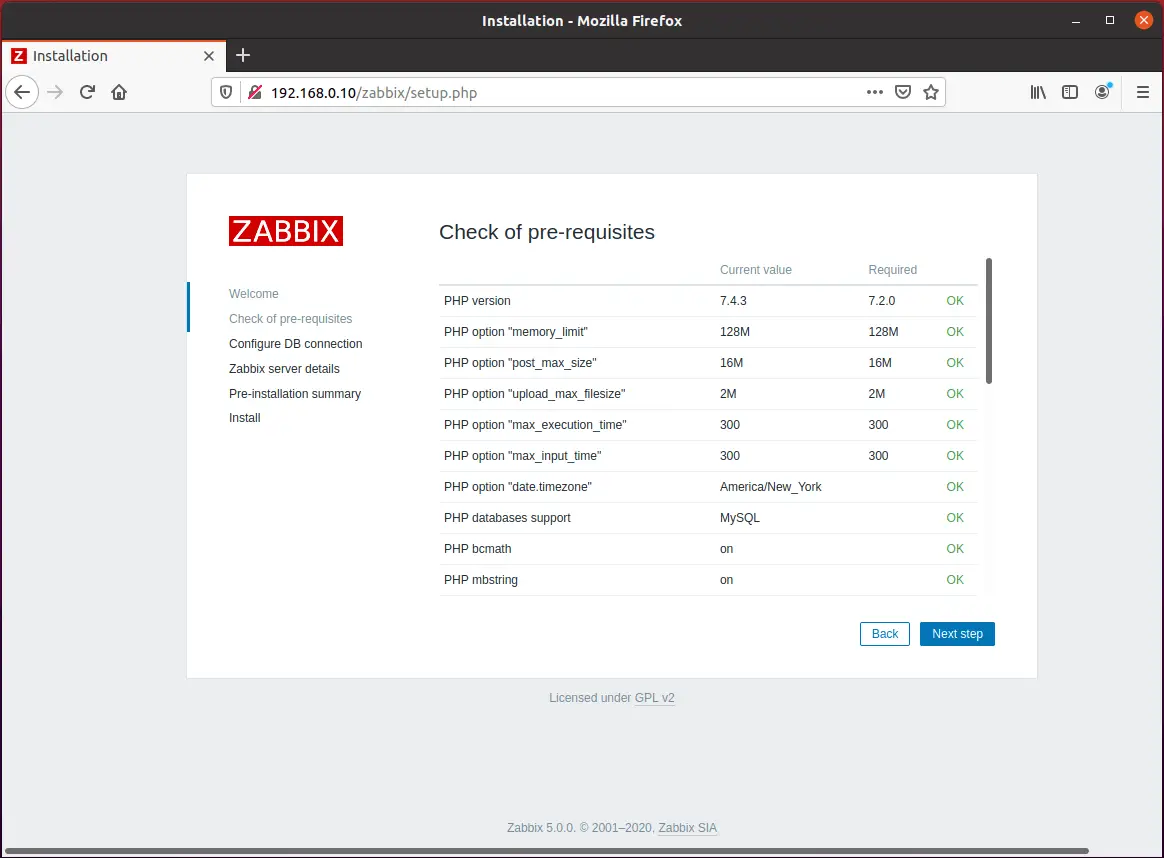The image size is (1164, 858).
Task: Reload the current page
Action: [88, 92]
